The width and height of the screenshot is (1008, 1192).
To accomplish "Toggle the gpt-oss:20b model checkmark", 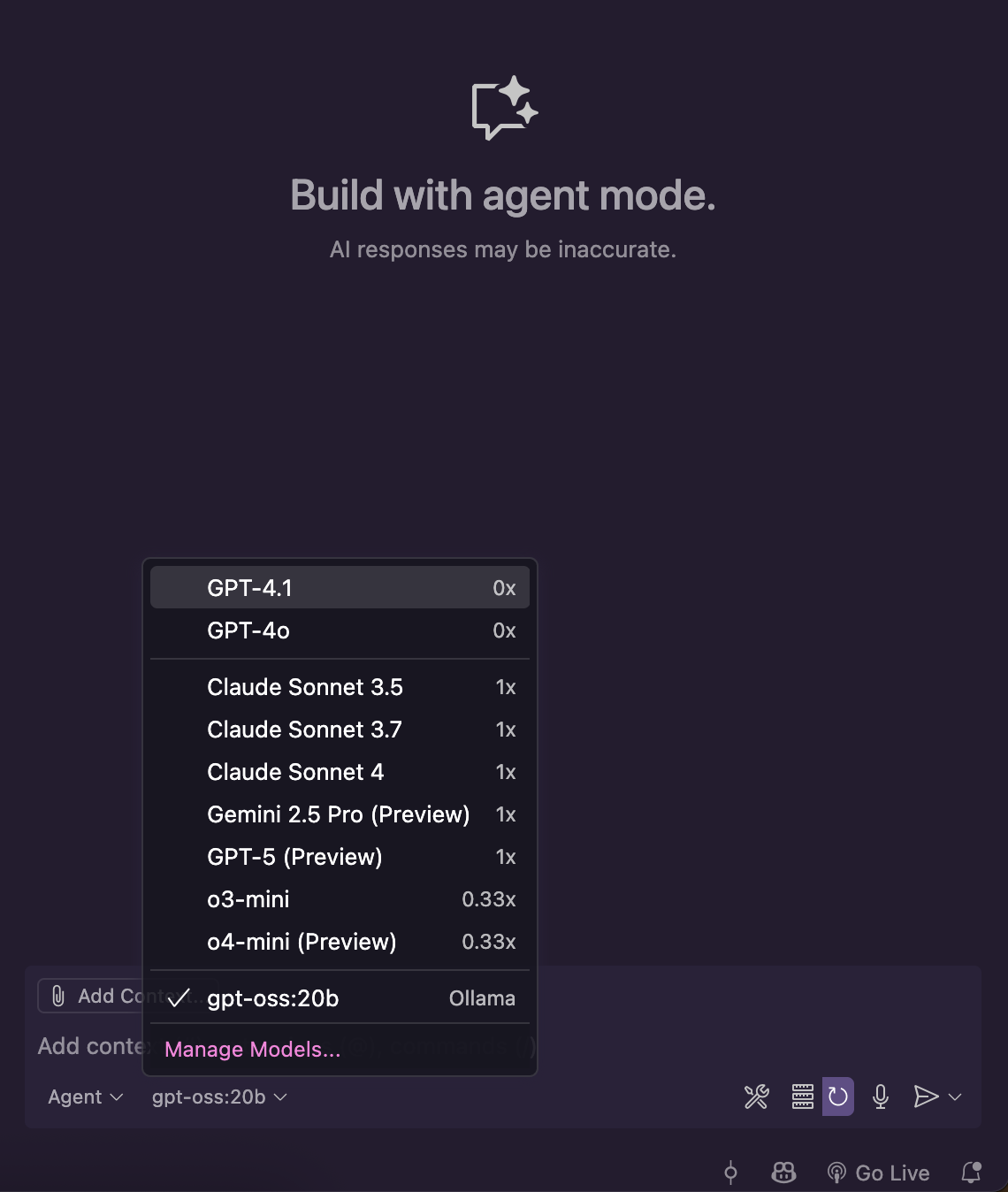I will tap(181, 998).
